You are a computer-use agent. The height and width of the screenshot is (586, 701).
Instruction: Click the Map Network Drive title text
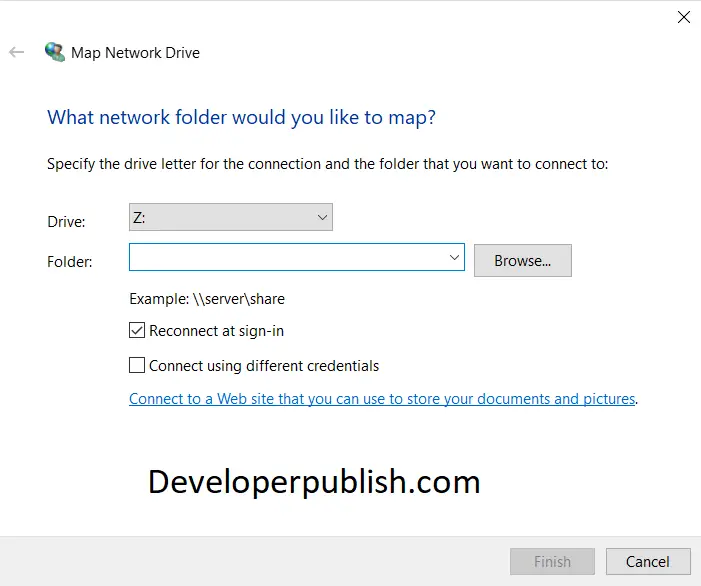tap(135, 53)
